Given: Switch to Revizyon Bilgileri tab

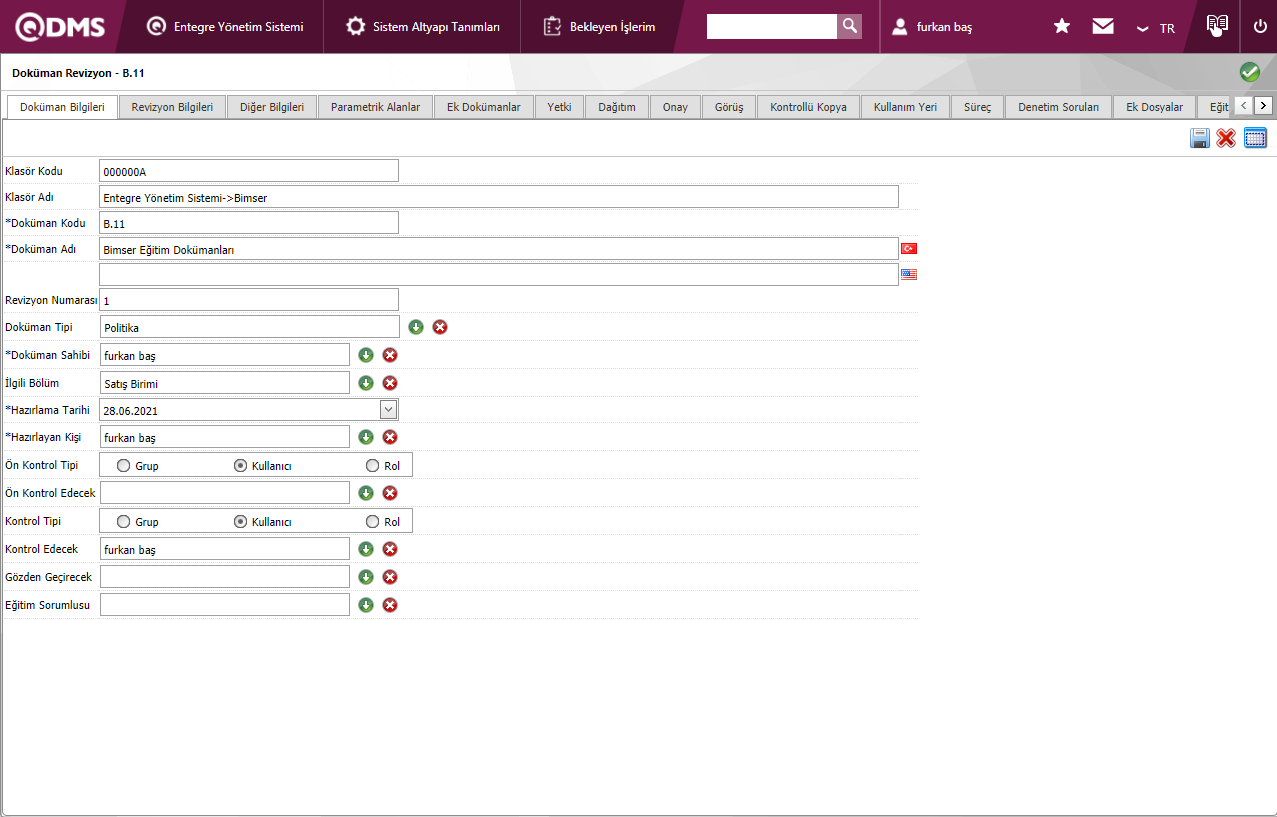Looking at the screenshot, I should click(x=172, y=107).
